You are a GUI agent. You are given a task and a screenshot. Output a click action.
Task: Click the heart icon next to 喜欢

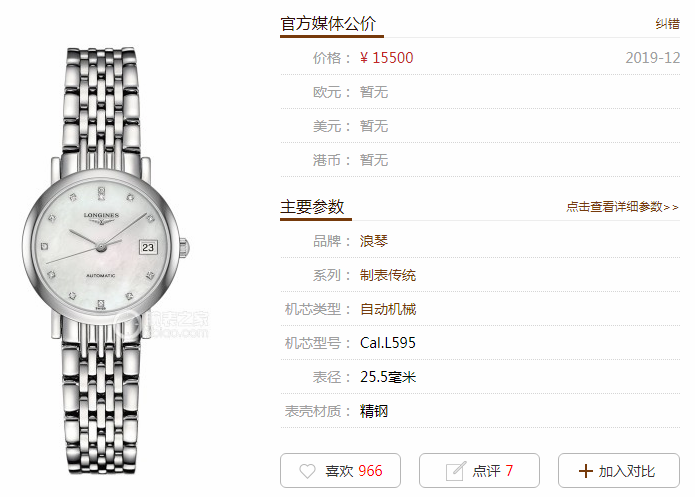pyautogui.click(x=307, y=471)
